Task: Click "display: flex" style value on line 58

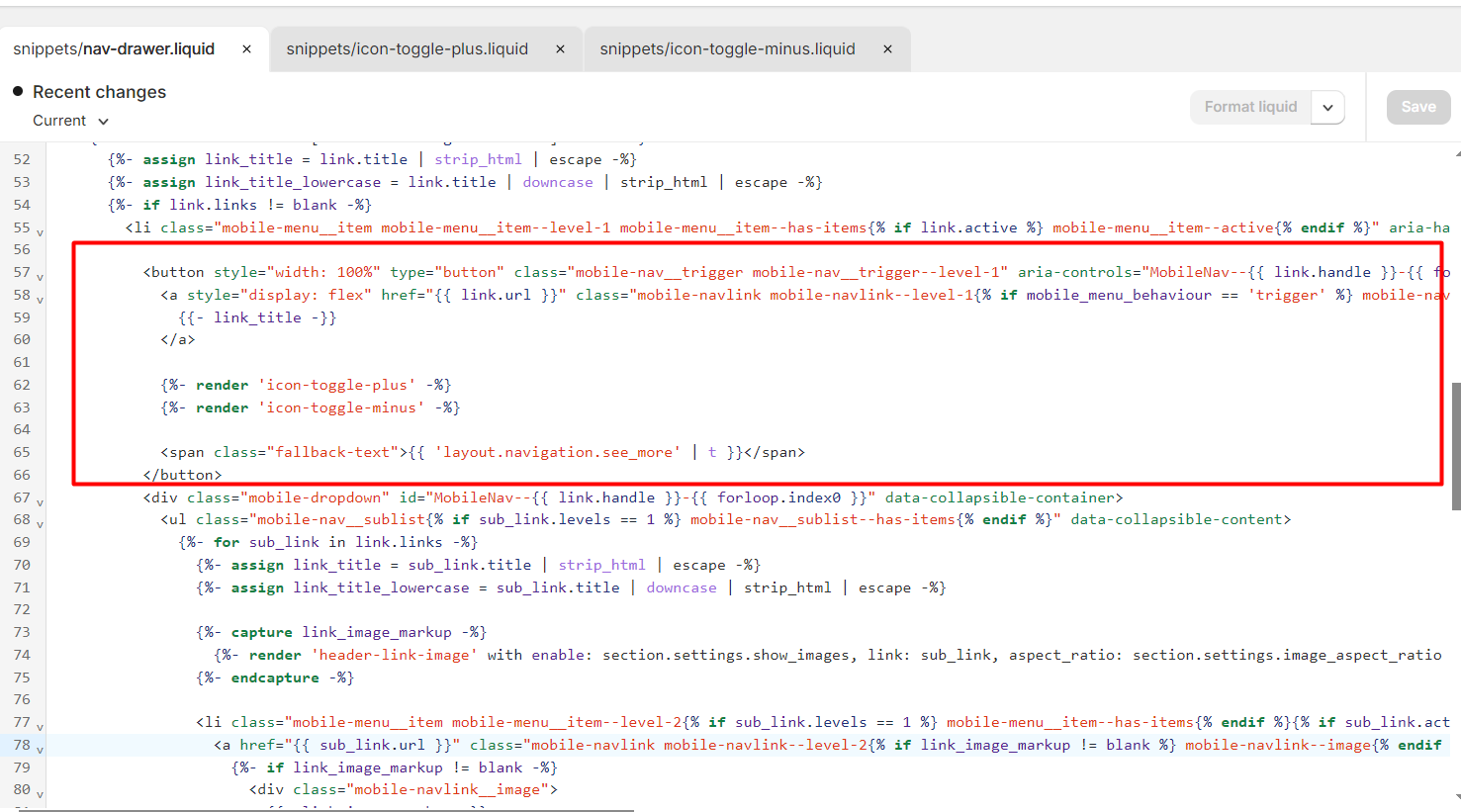Action: 306,295
